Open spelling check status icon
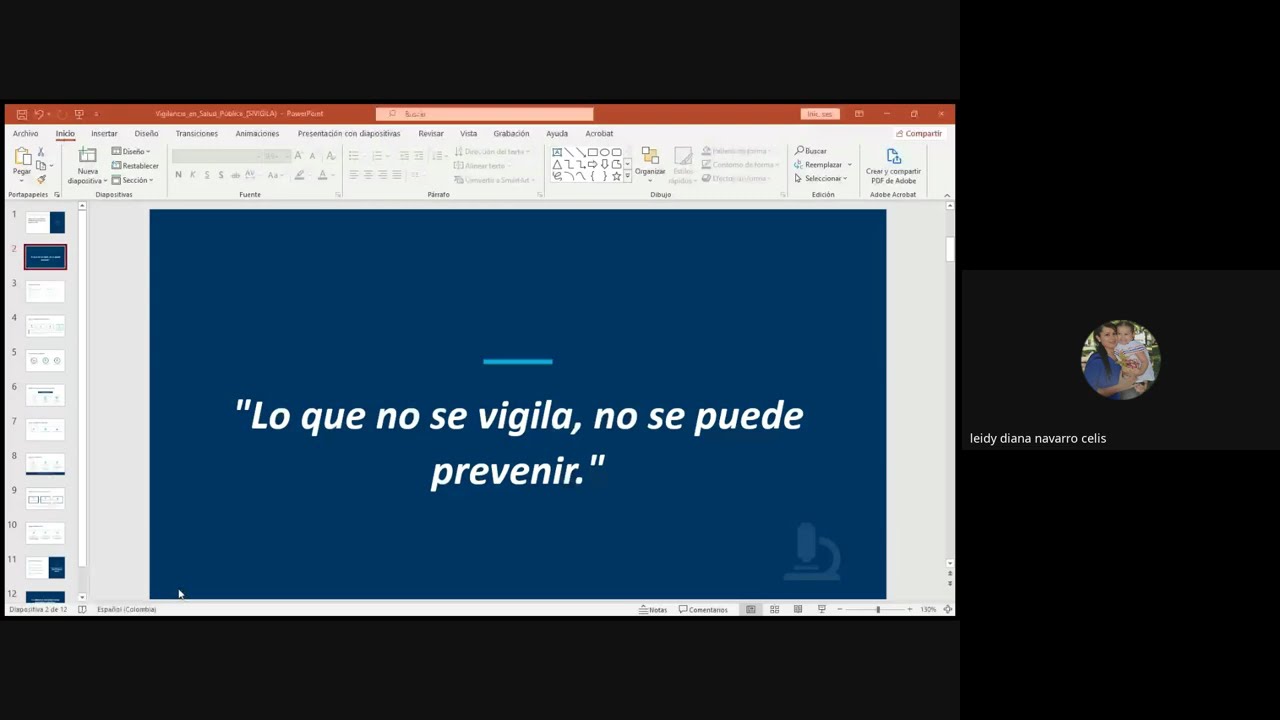This screenshot has height=720, width=1280. tap(82, 609)
